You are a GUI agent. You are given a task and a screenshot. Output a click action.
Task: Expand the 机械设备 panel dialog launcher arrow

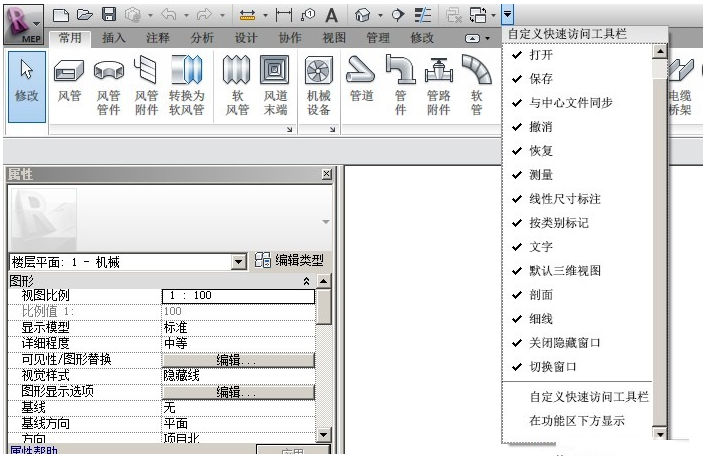[x=332, y=130]
